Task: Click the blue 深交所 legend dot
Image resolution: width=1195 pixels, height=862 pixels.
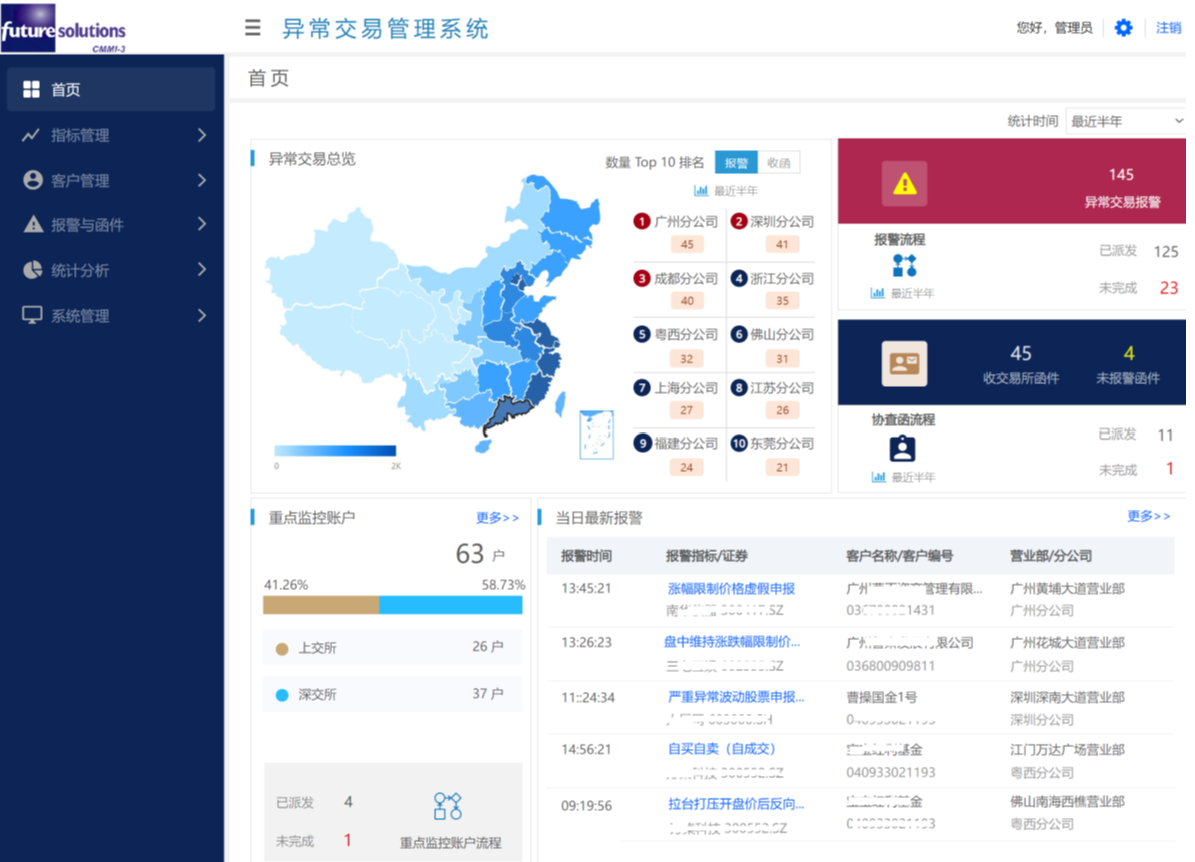Action: click(282, 695)
